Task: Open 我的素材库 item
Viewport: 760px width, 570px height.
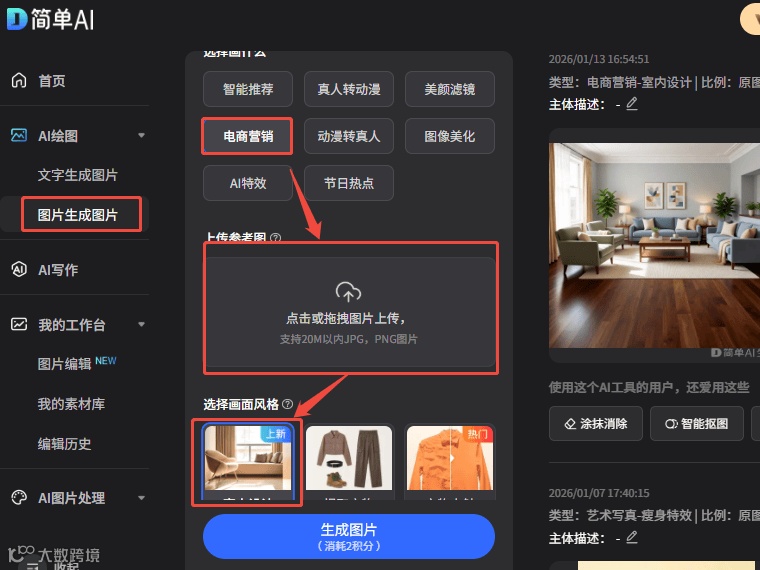Action: click(71, 404)
